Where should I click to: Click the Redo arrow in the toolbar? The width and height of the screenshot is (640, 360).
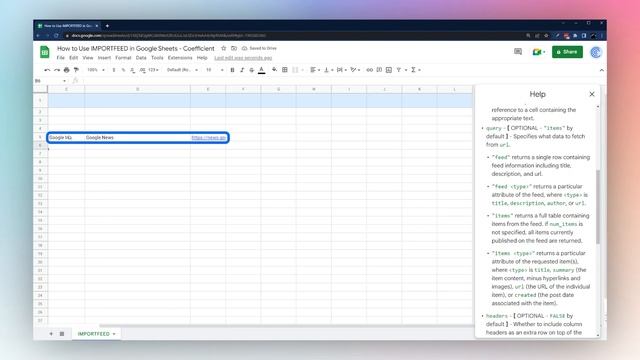(x=57, y=70)
